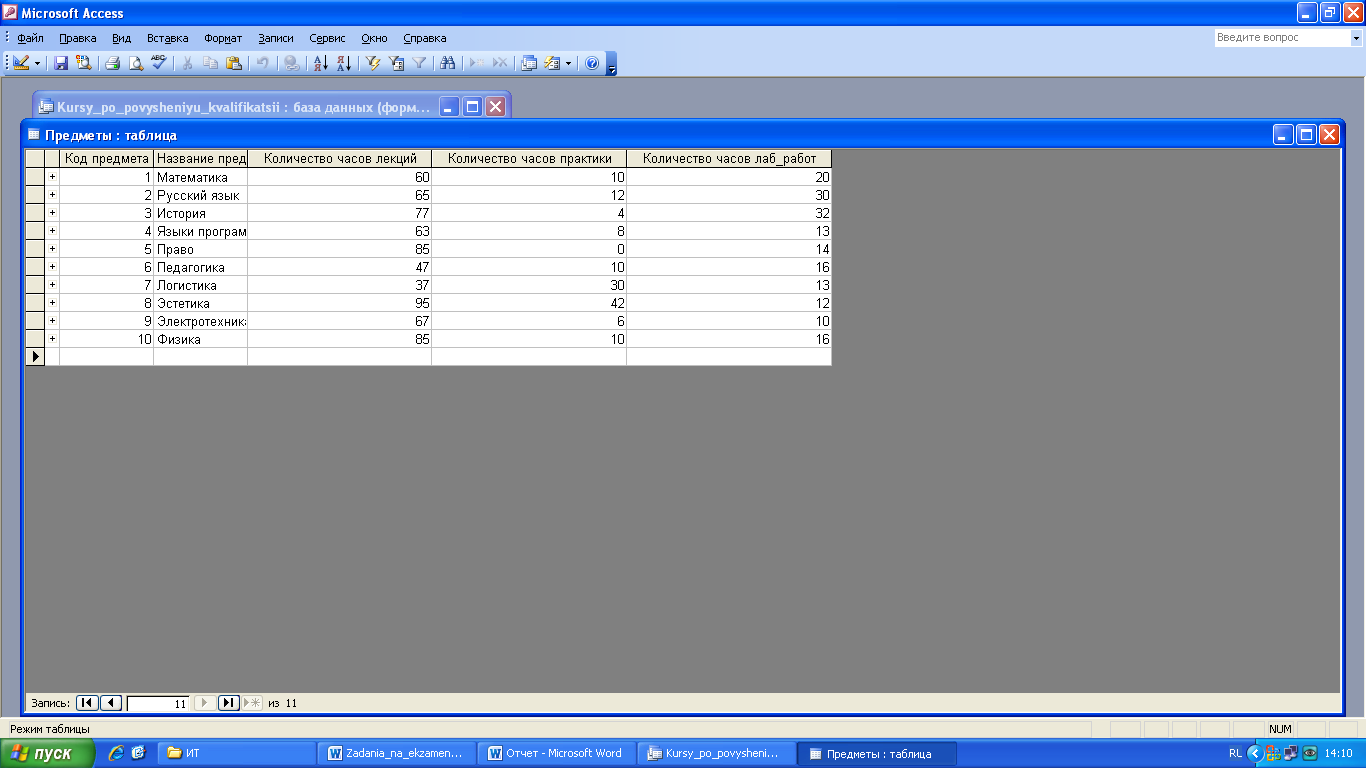Activate the Kursy_po_povysheniyu_kvalifikatsii database window title
The image size is (1366, 768).
pos(245,107)
